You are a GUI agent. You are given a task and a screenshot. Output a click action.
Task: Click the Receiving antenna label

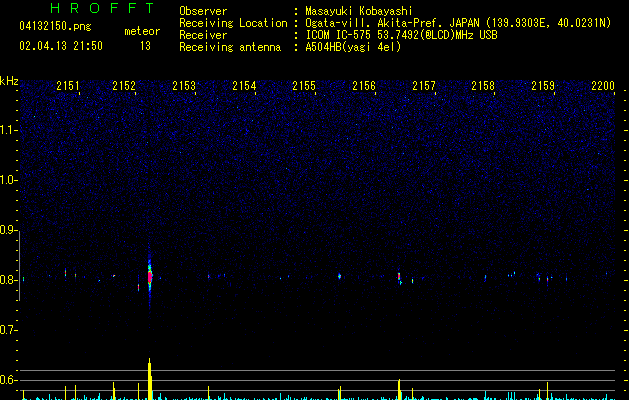pyautogui.click(x=230, y=47)
